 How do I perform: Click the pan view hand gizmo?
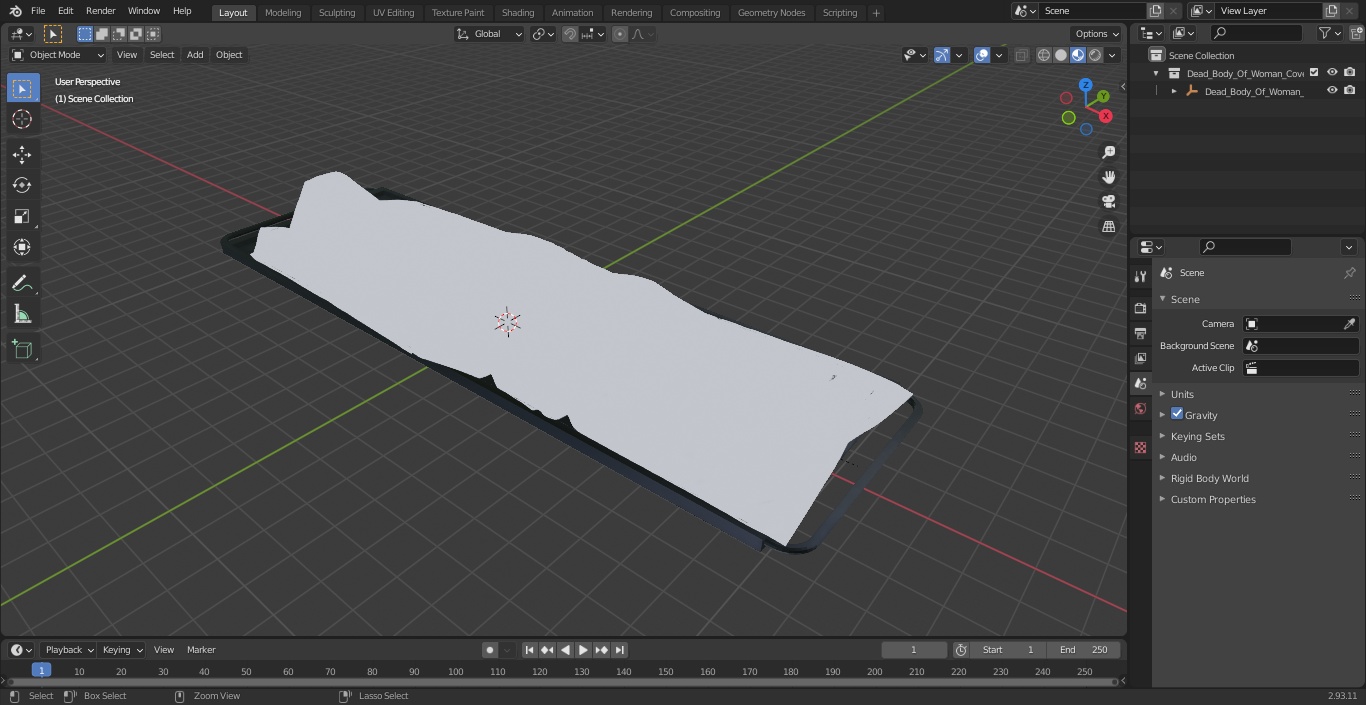1108,177
